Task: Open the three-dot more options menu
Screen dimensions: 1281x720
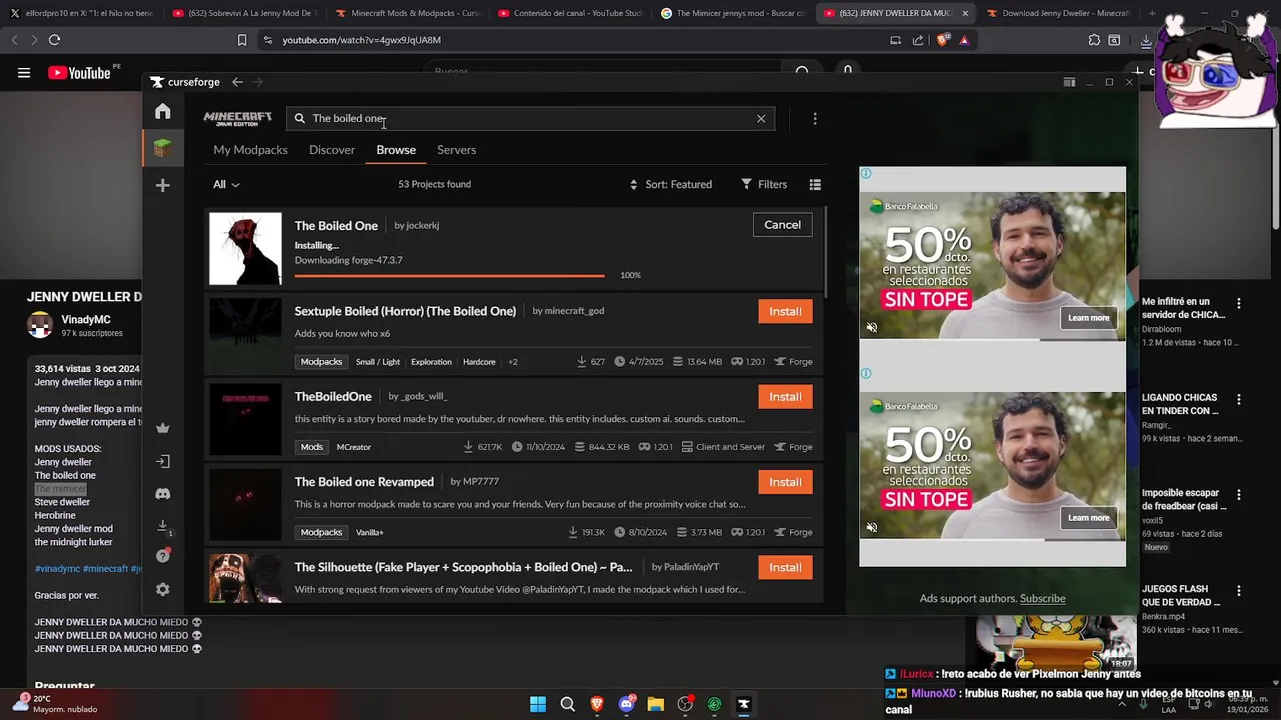Action: pos(815,118)
